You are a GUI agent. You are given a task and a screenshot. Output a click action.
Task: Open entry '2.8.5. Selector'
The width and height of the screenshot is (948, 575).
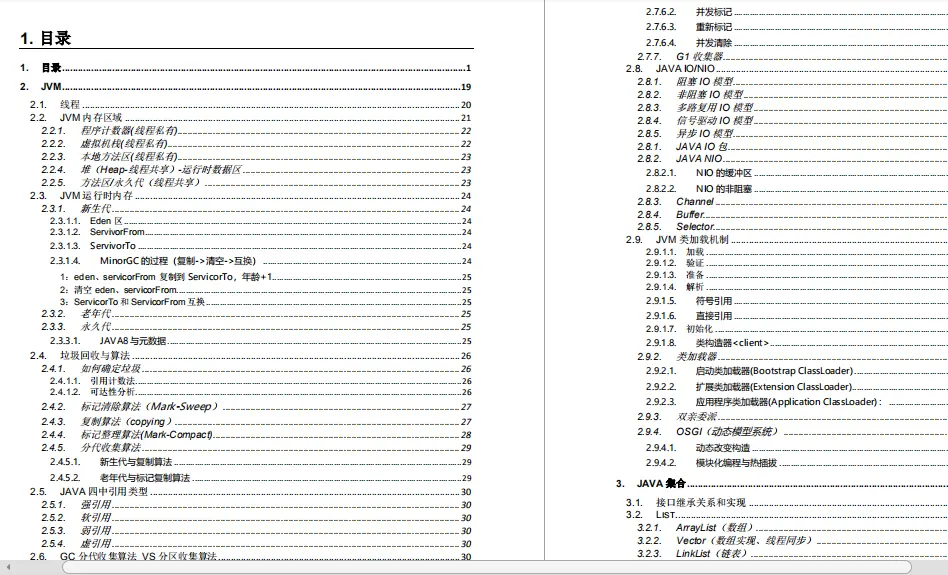pos(792,227)
